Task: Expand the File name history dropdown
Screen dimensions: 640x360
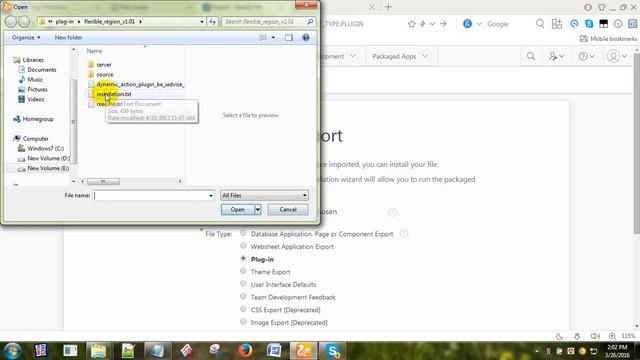Action: click(211, 196)
